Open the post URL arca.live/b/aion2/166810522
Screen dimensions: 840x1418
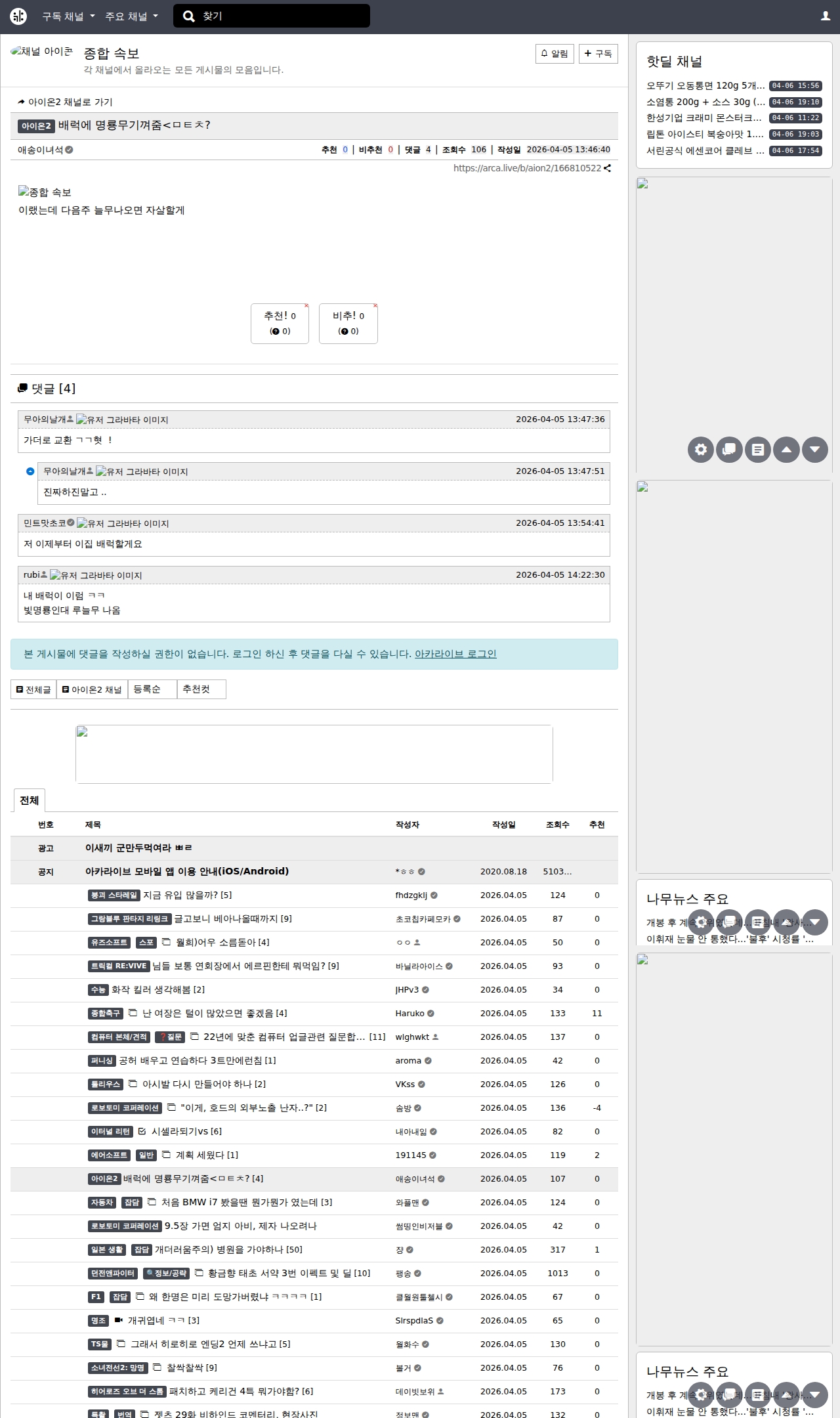[527, 168]
